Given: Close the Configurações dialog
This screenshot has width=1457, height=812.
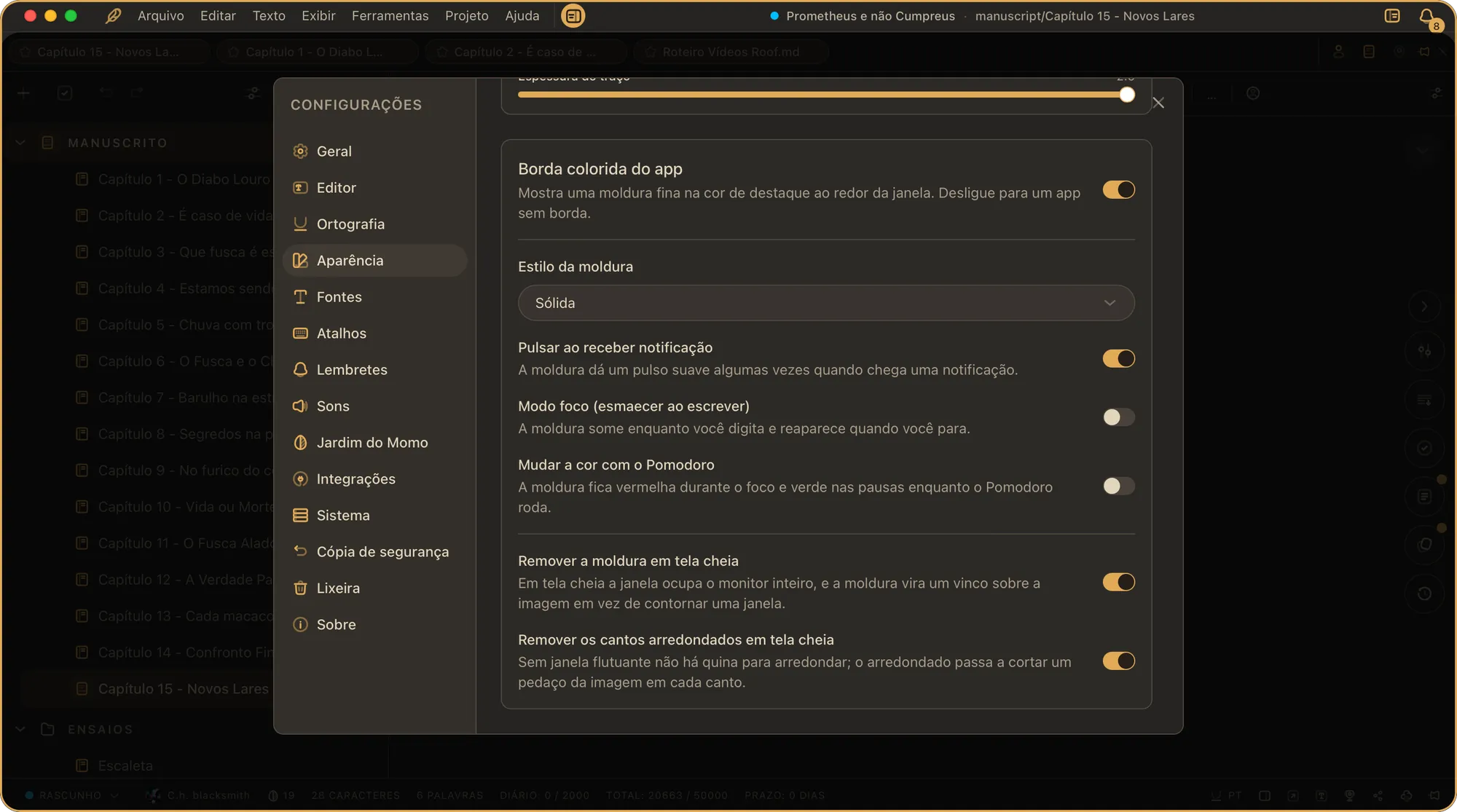Looking at the screenshot, I should [x=1158, y=103].
